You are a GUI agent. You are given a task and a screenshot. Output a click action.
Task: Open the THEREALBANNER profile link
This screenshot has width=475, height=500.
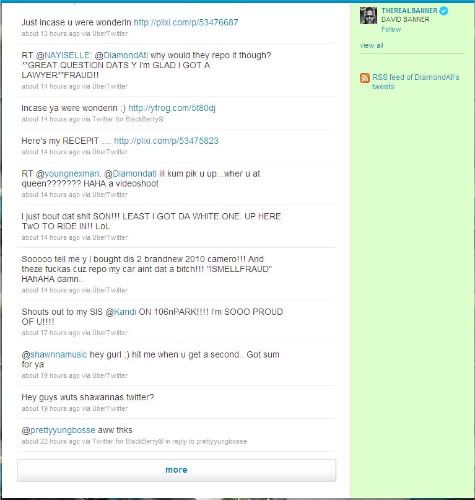point(409,11)
